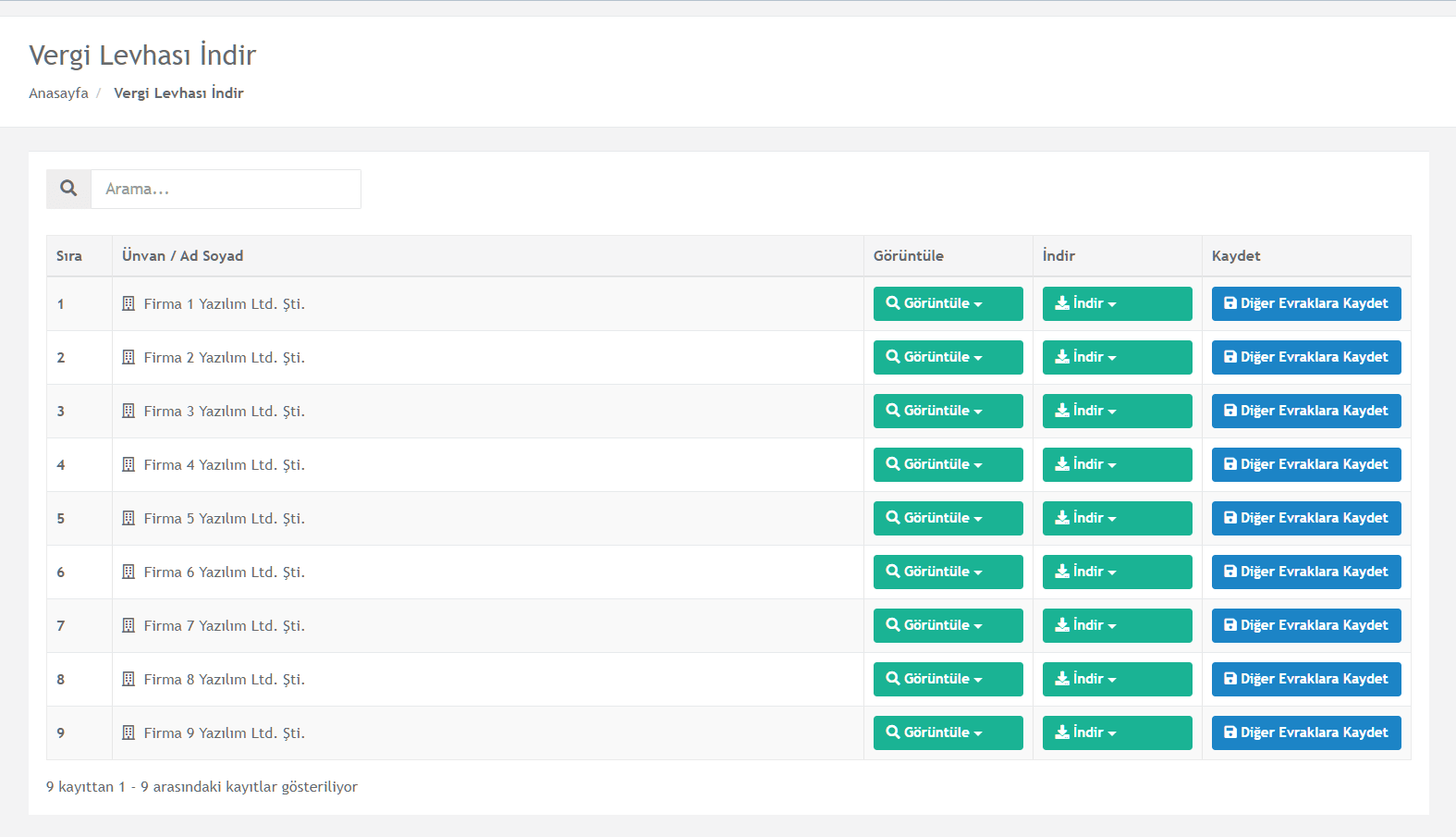Select 'Firma 1 Yazılım Ltd. Şti.' text

click(x=224, y=303)
